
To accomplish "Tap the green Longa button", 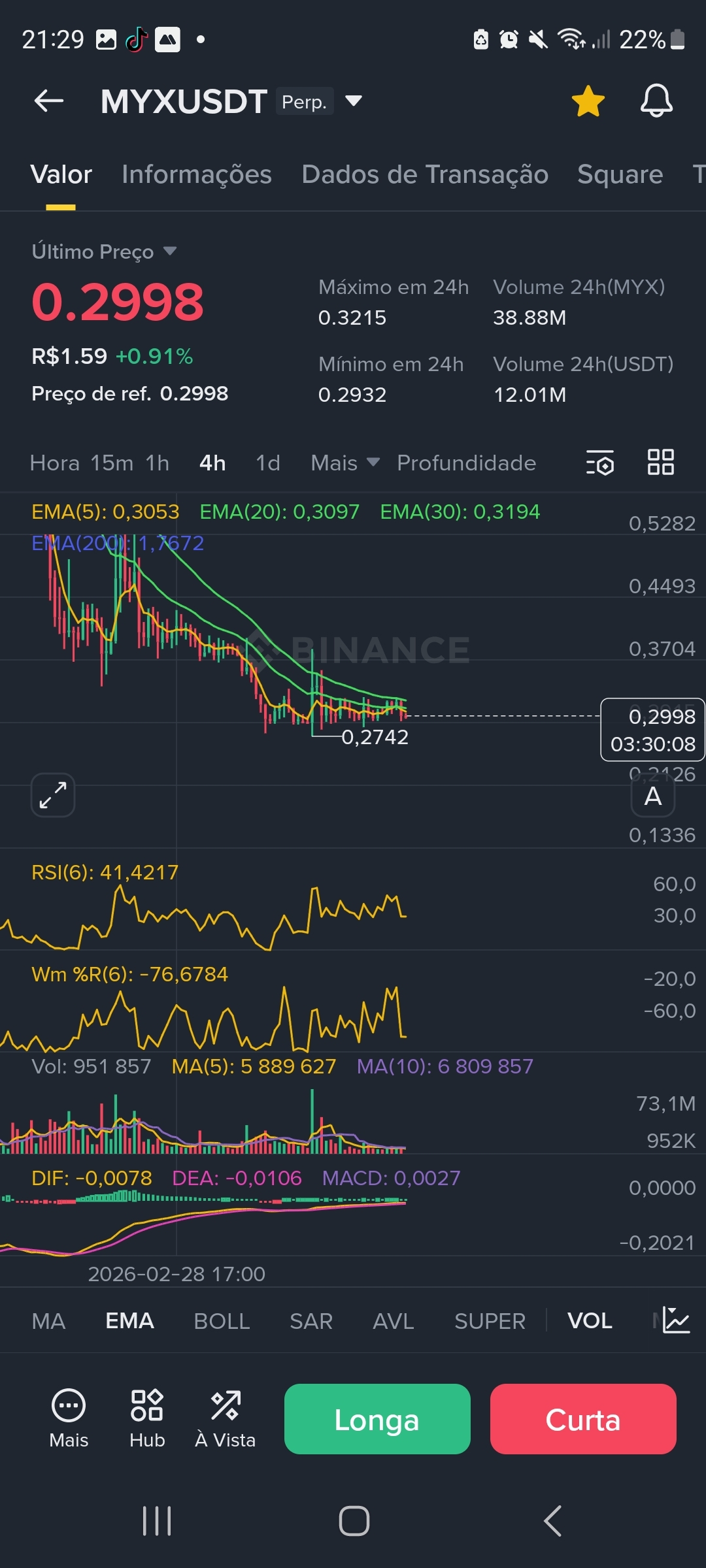I will coord(377,1419).
